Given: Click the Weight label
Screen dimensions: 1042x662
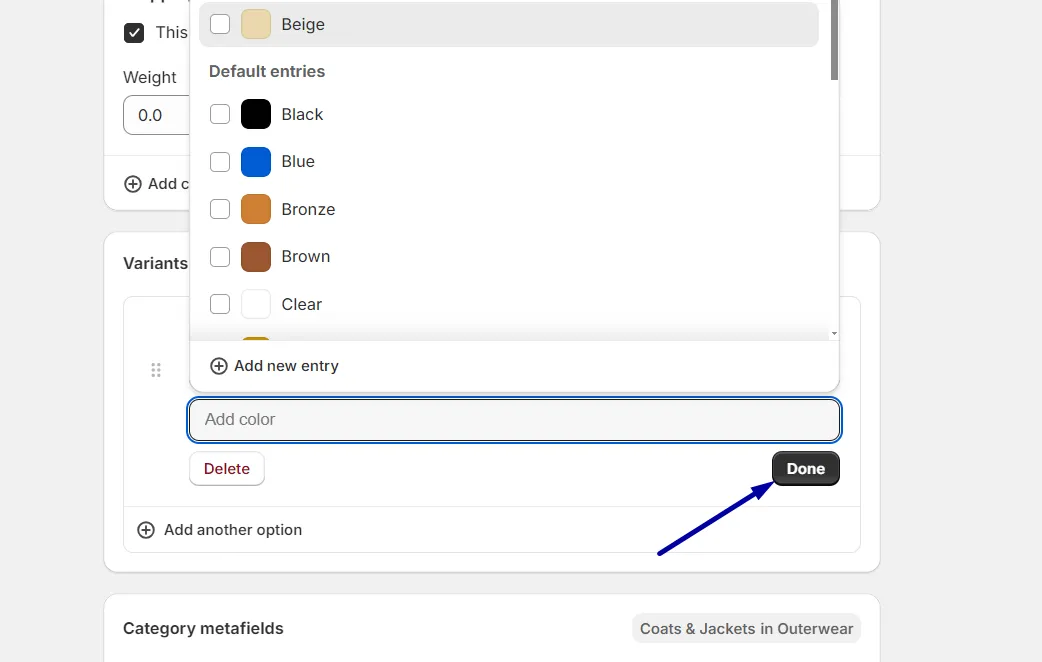Looking at the screenshot, I should click(150, 78).
